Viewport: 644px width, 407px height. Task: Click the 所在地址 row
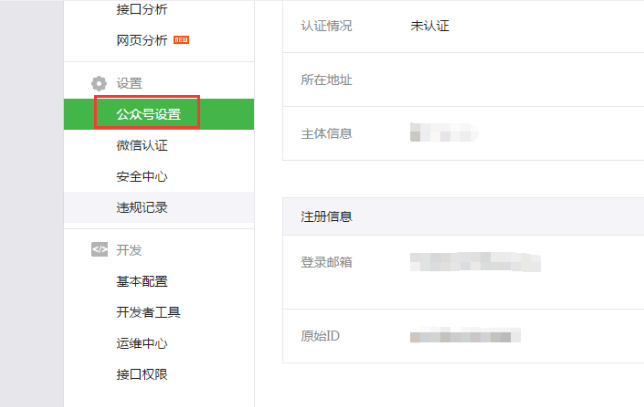[x=463, y=80]
